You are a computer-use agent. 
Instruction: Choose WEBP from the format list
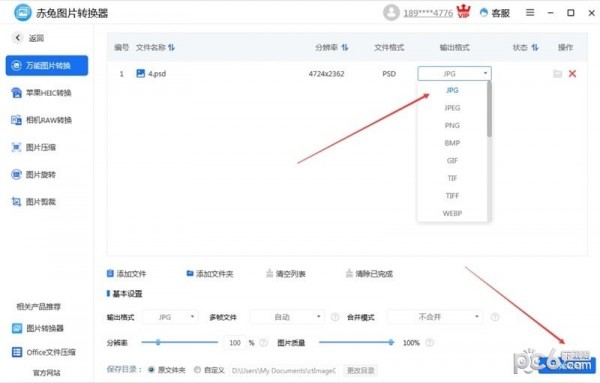(452, 214)
